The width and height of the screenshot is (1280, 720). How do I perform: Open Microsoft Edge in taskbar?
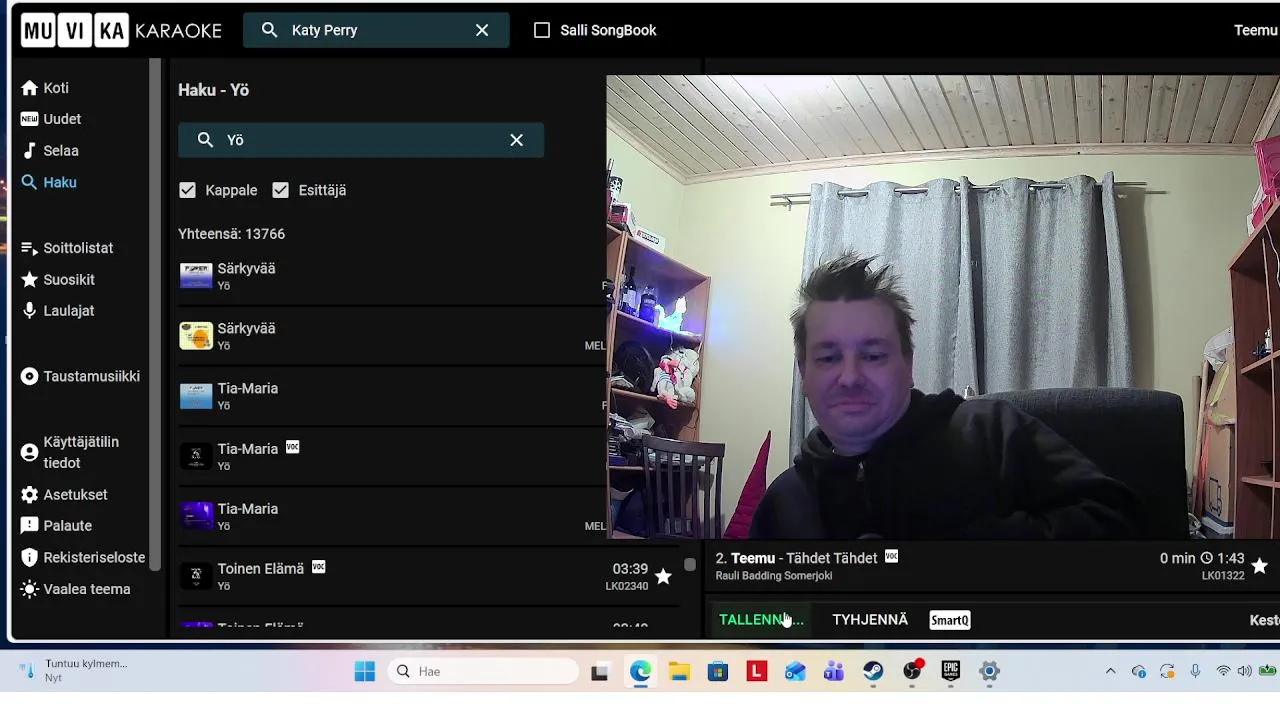(640, 672)
